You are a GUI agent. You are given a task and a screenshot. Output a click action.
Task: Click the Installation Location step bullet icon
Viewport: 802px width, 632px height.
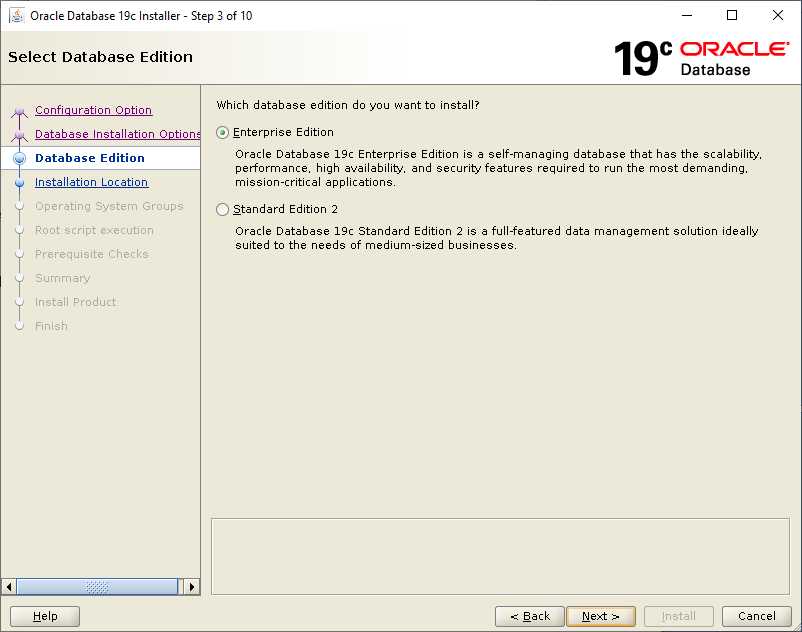19,182
